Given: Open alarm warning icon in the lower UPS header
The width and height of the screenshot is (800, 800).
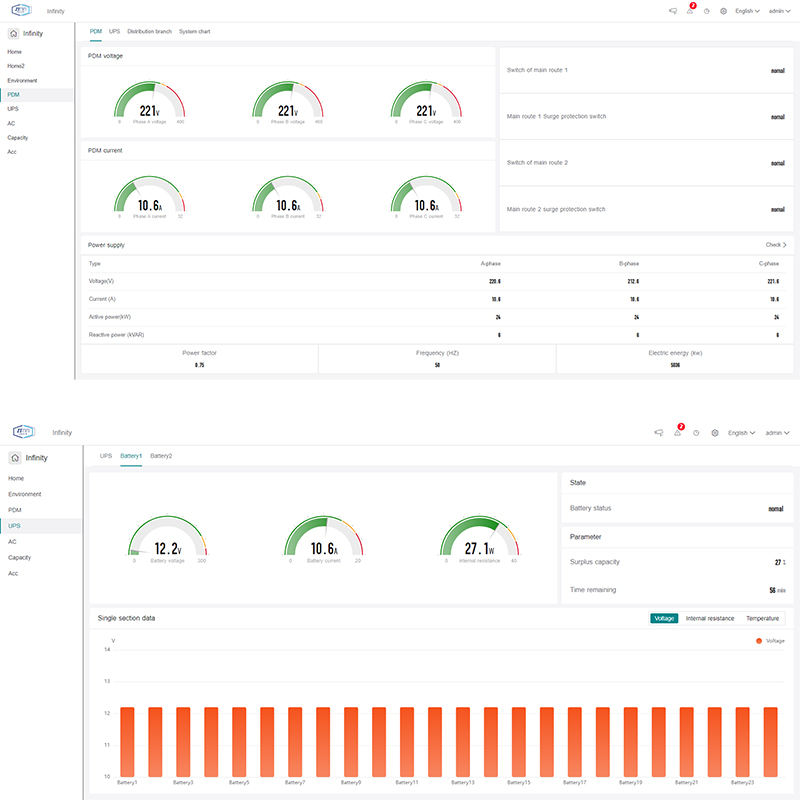Looking at the screenshot, I should (x=677, y=433).
